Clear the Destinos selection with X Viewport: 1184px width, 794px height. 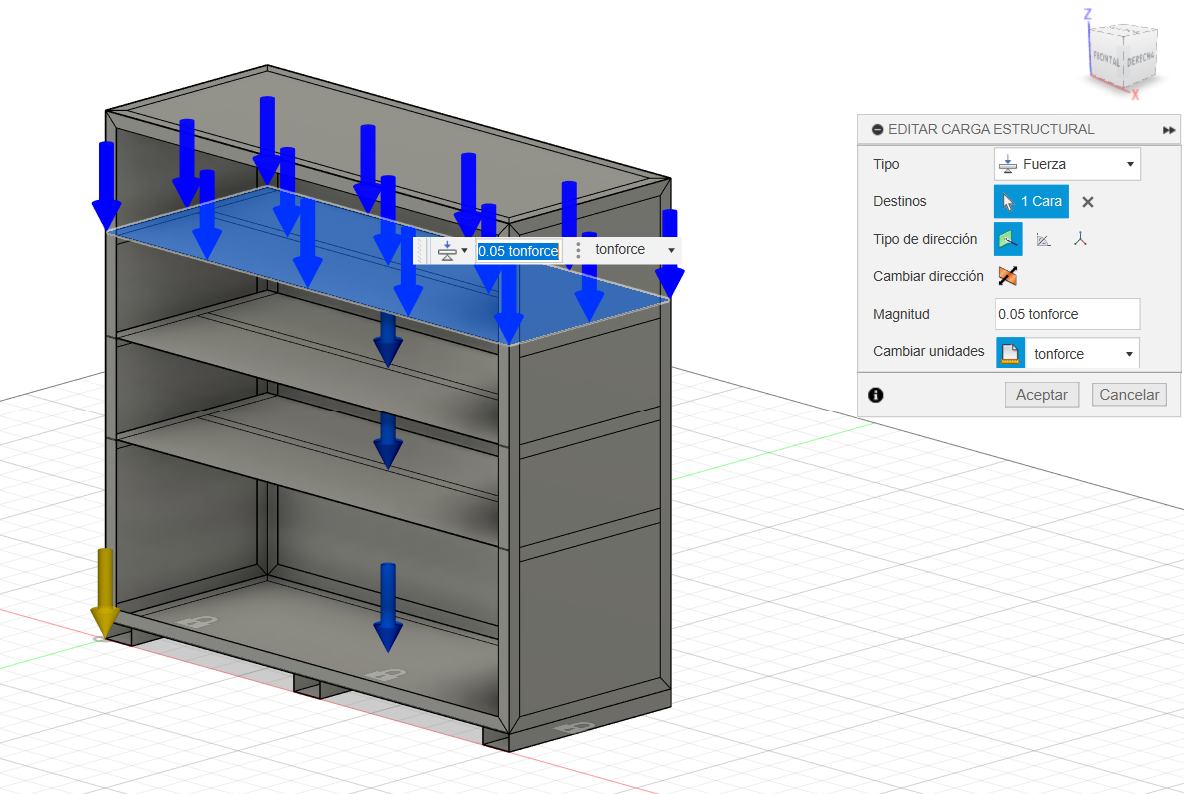[x=1087, y=202]
